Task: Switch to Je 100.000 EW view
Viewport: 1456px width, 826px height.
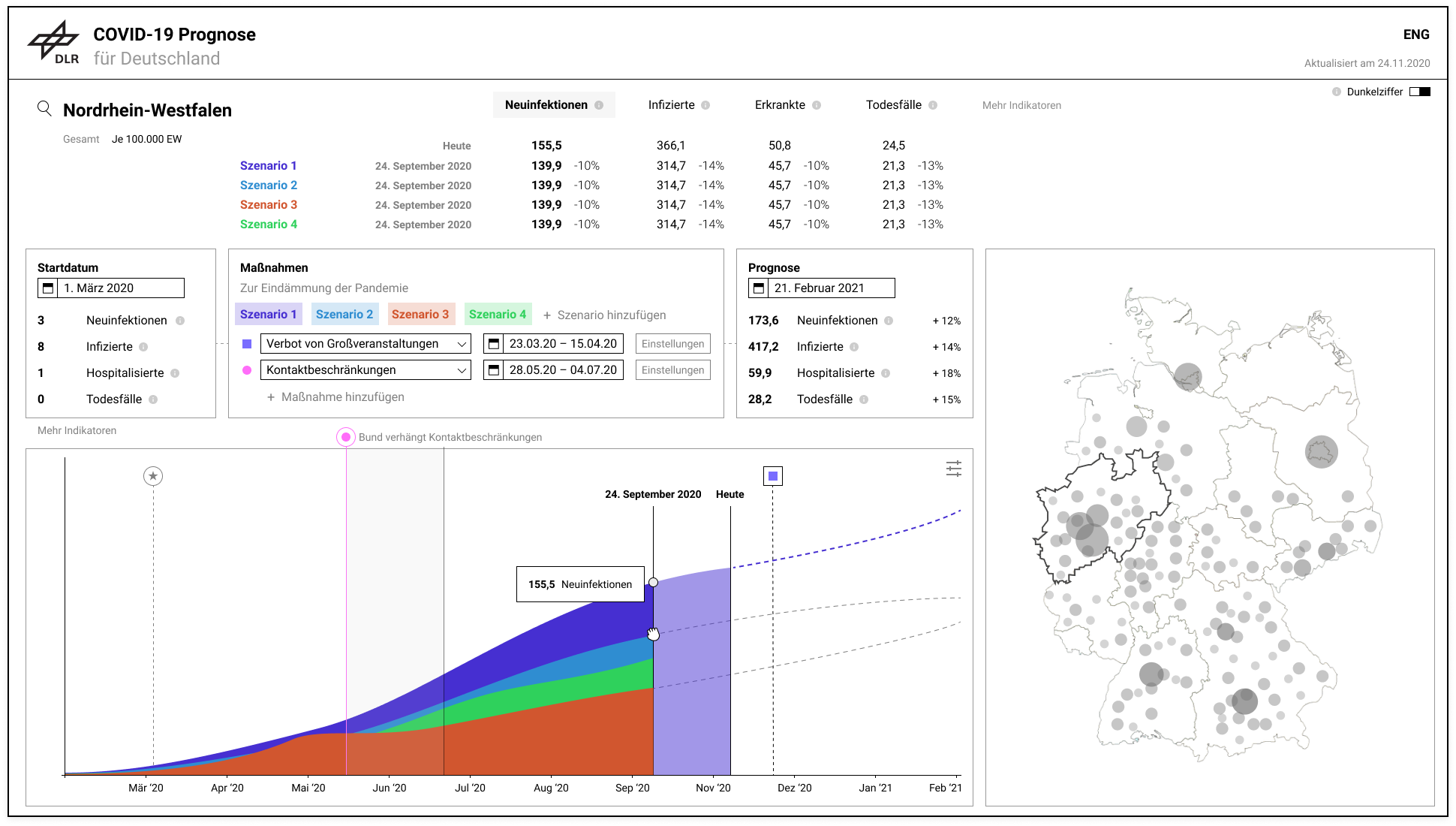Action: coord(147,139)
